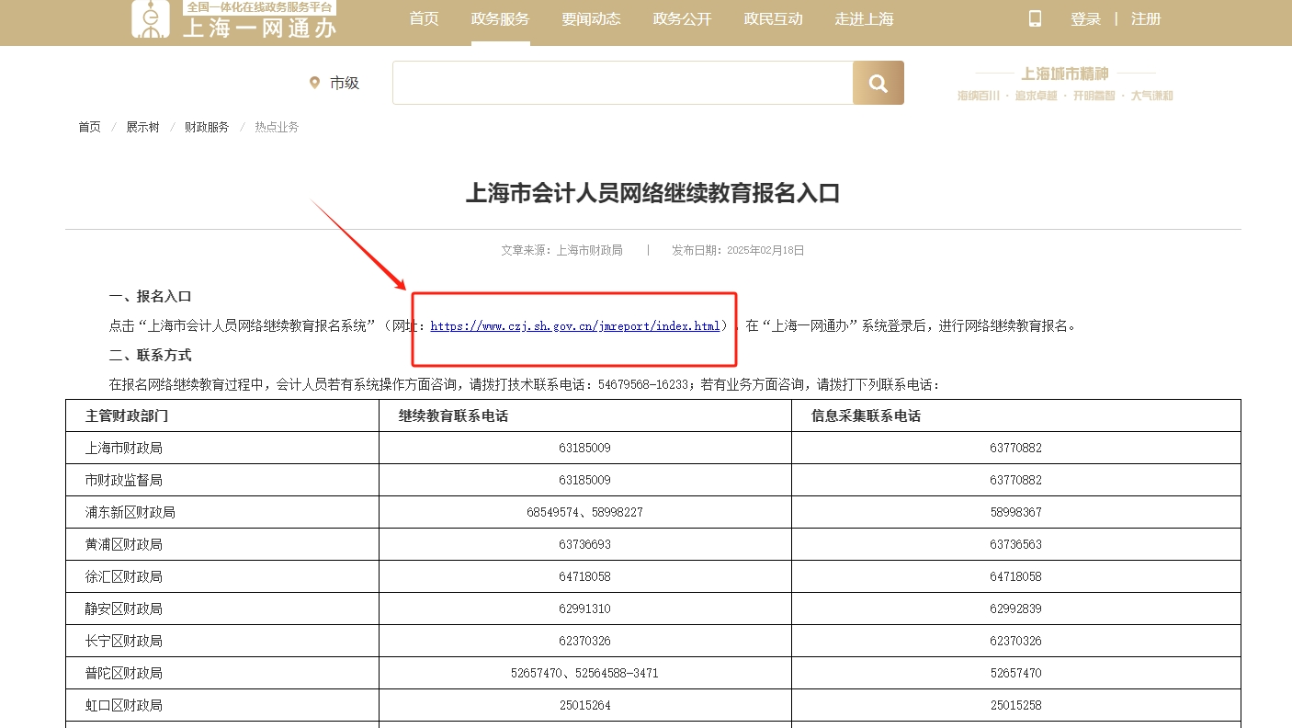Open the 继续教育报名系统 URL link
Viewport: 1292px width, 728px height.
(x=578, y=323)
